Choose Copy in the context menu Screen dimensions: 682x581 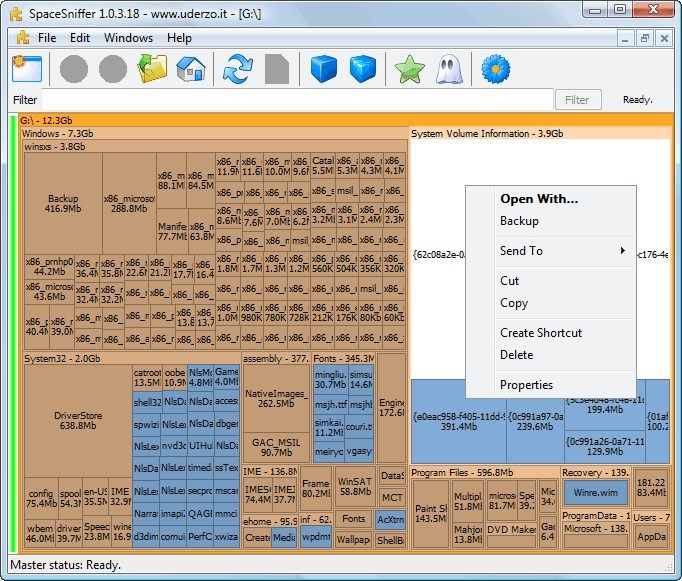514,303
